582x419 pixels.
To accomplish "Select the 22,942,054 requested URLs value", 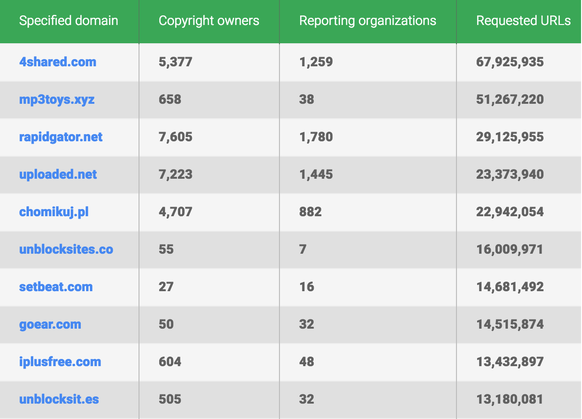I will coord(510,212).
